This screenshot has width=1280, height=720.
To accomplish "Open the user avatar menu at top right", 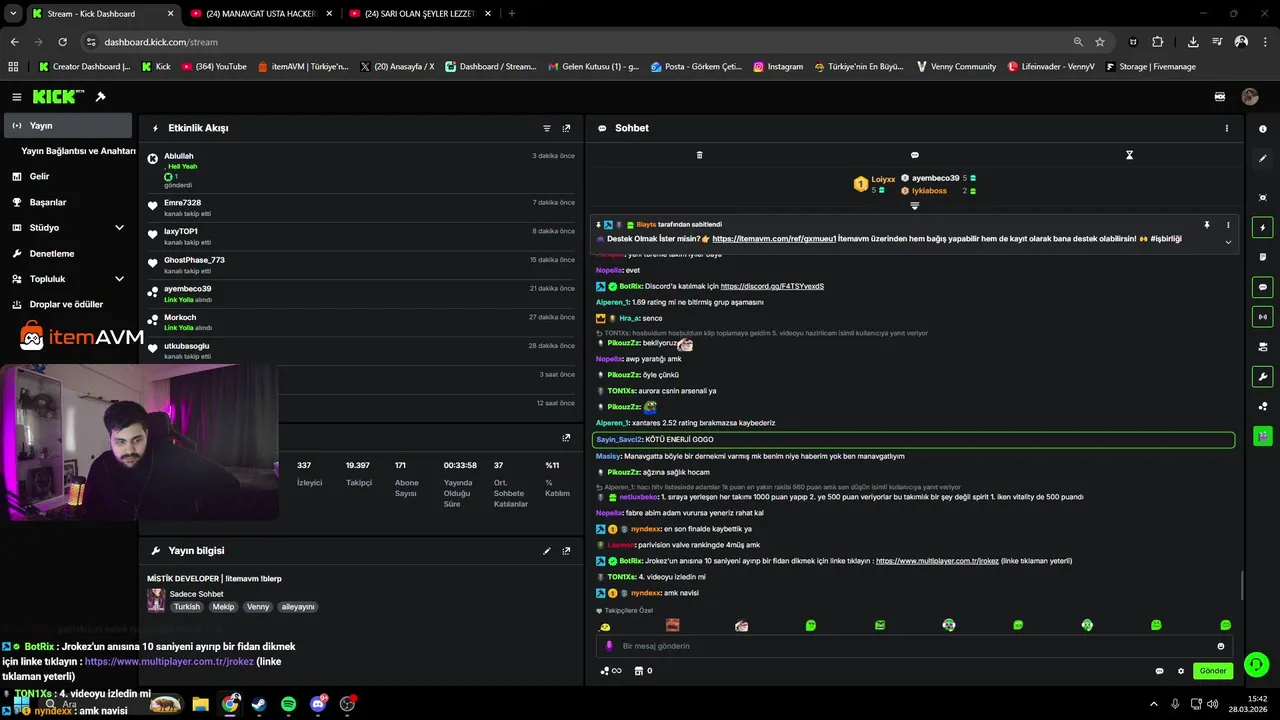I will point(1250,97).
